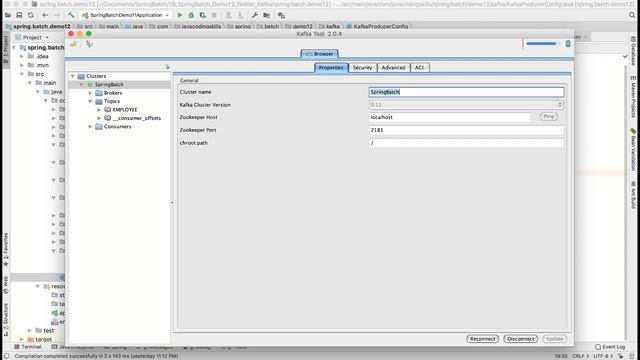640x360 pixels.
Task: Open the Event Log in IntelliJ
Action: pos(610,347)
